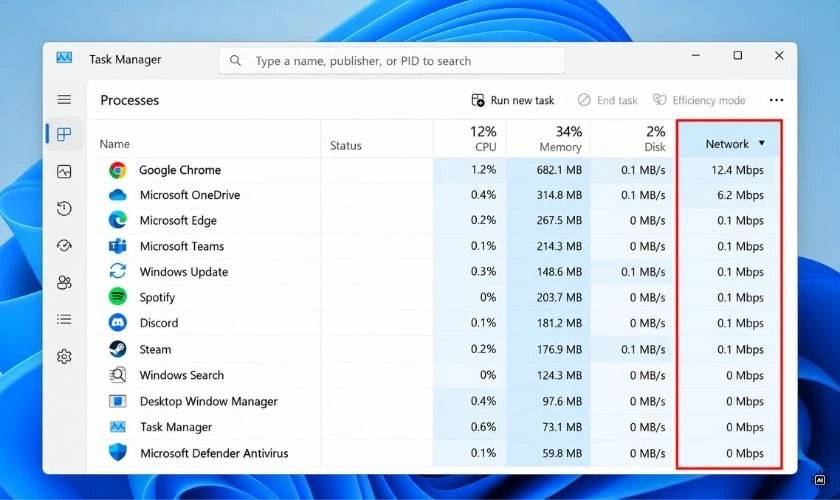Screen dimensions: 840x500
Task: Click Run new task button
Action: (513, 100)
